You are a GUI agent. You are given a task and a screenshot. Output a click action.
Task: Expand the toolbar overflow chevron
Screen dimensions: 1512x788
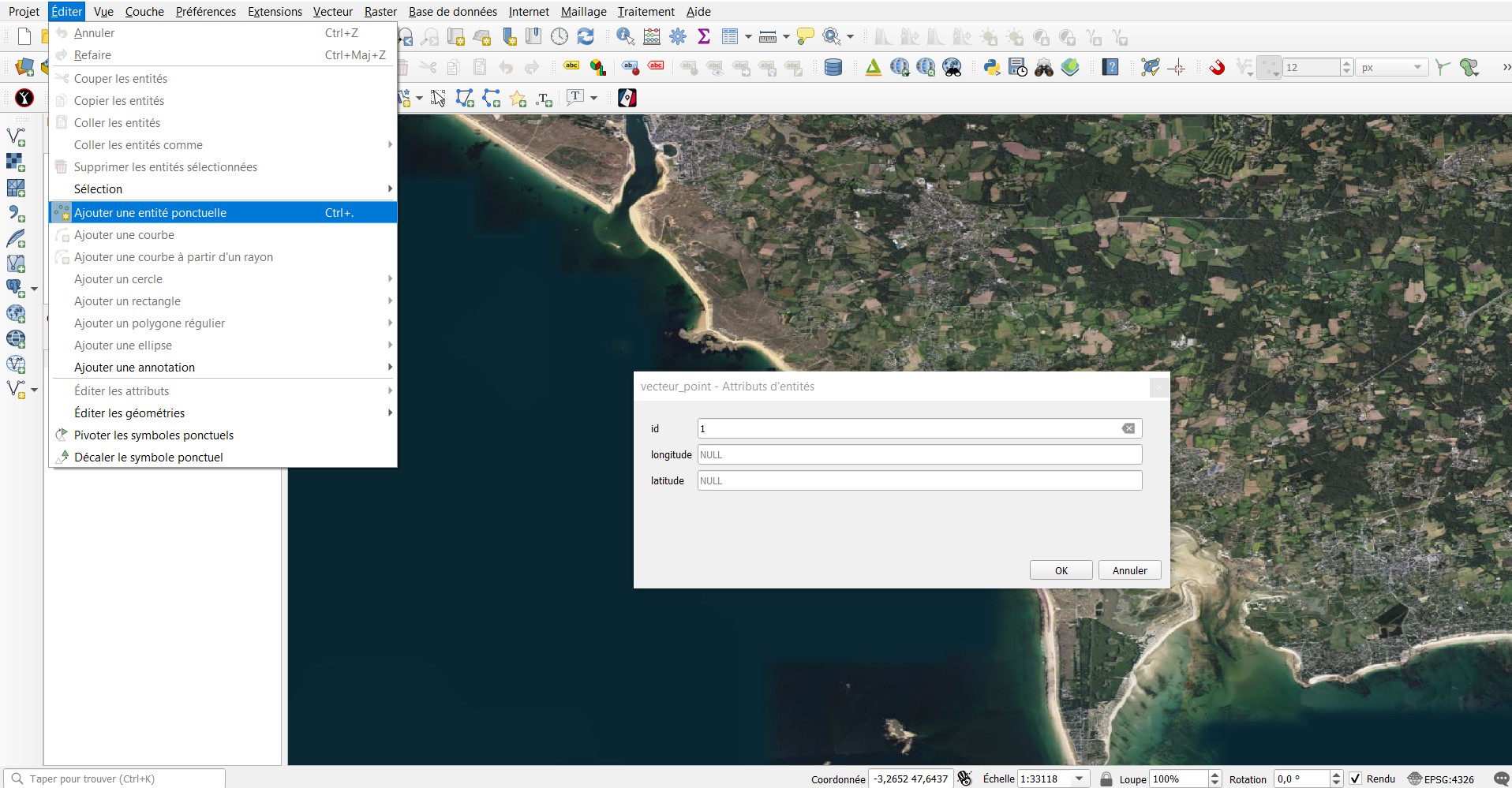click(x=1506, y=68)
